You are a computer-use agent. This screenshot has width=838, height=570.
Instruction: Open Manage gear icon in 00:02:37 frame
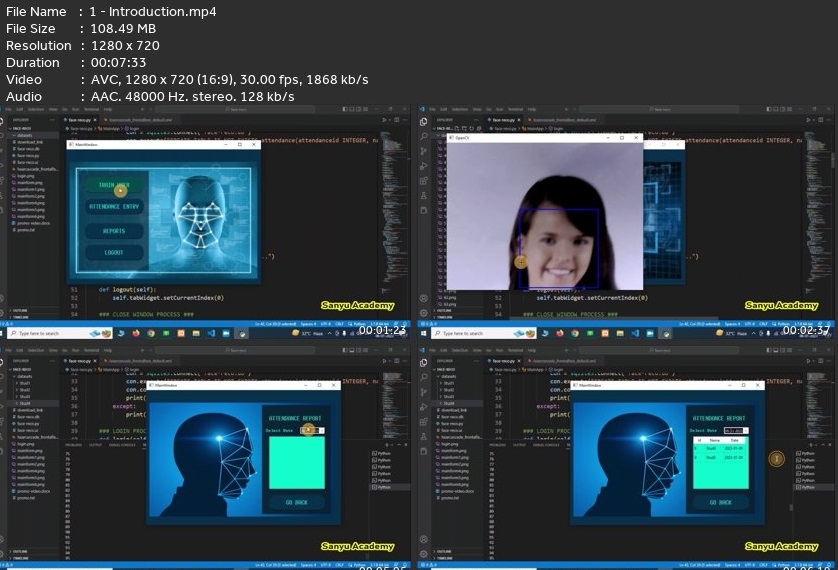[424, 313]
